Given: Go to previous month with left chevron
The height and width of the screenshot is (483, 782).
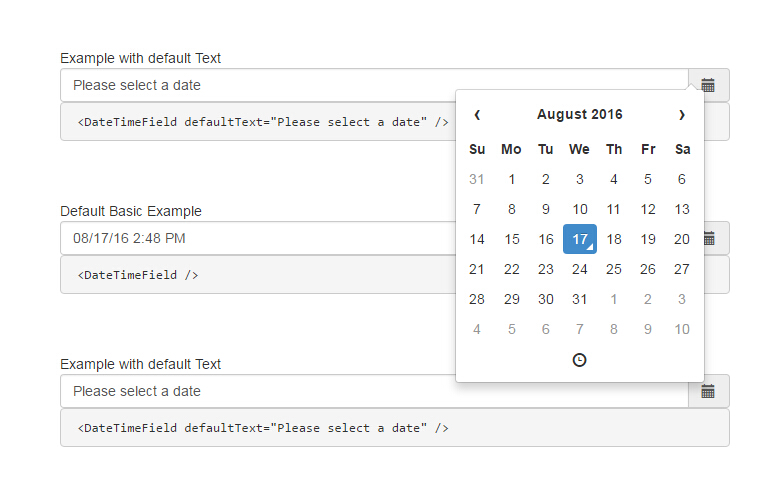Looking at the screenshot, I should point(477,115).
